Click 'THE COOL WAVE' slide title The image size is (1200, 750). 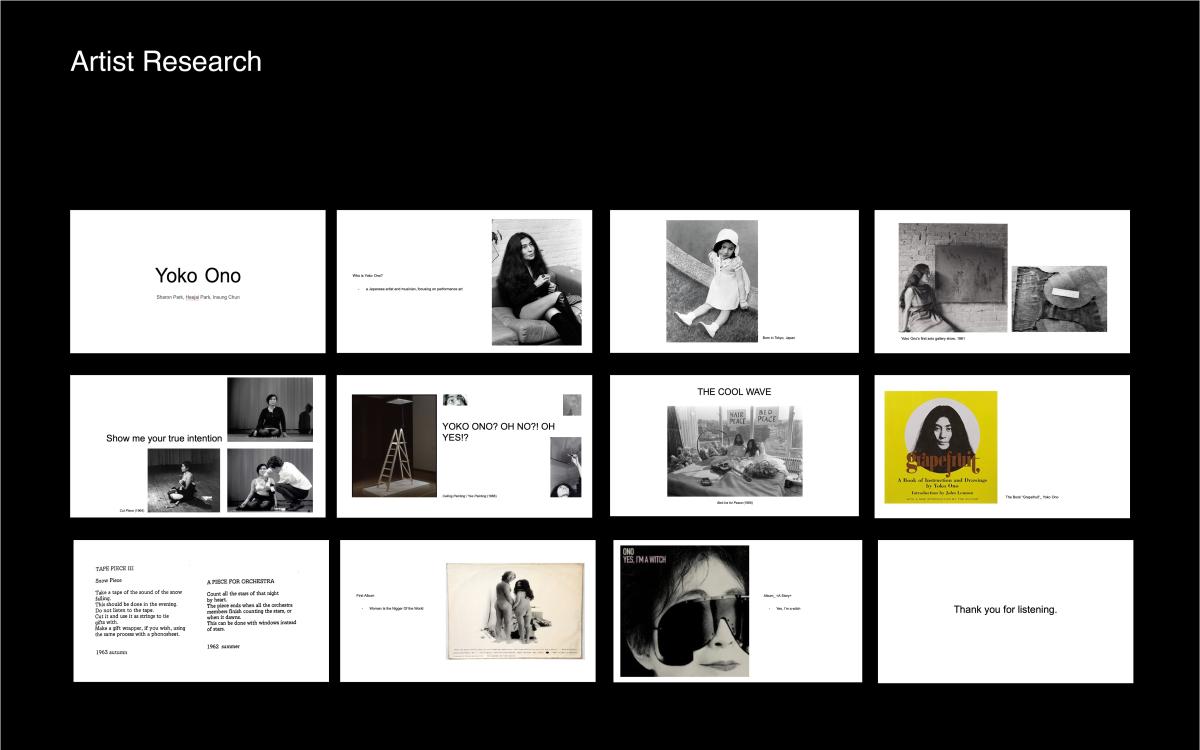(734, 392)
